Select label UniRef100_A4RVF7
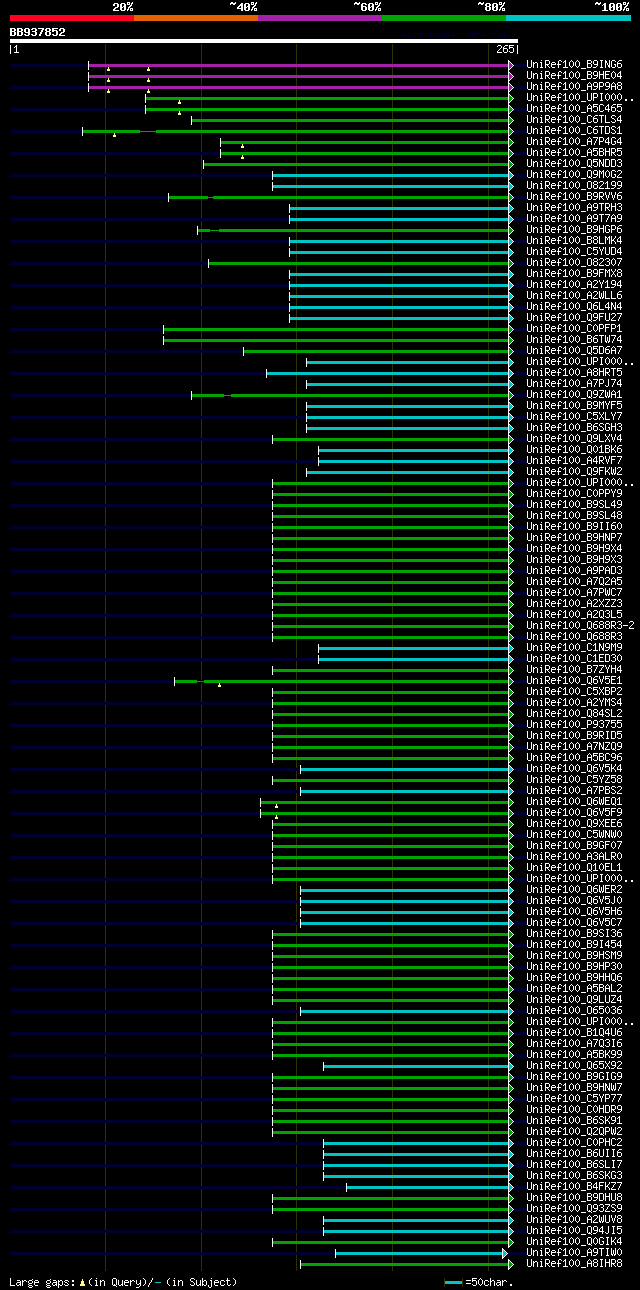640x1290 pixels. coord(574,461)
